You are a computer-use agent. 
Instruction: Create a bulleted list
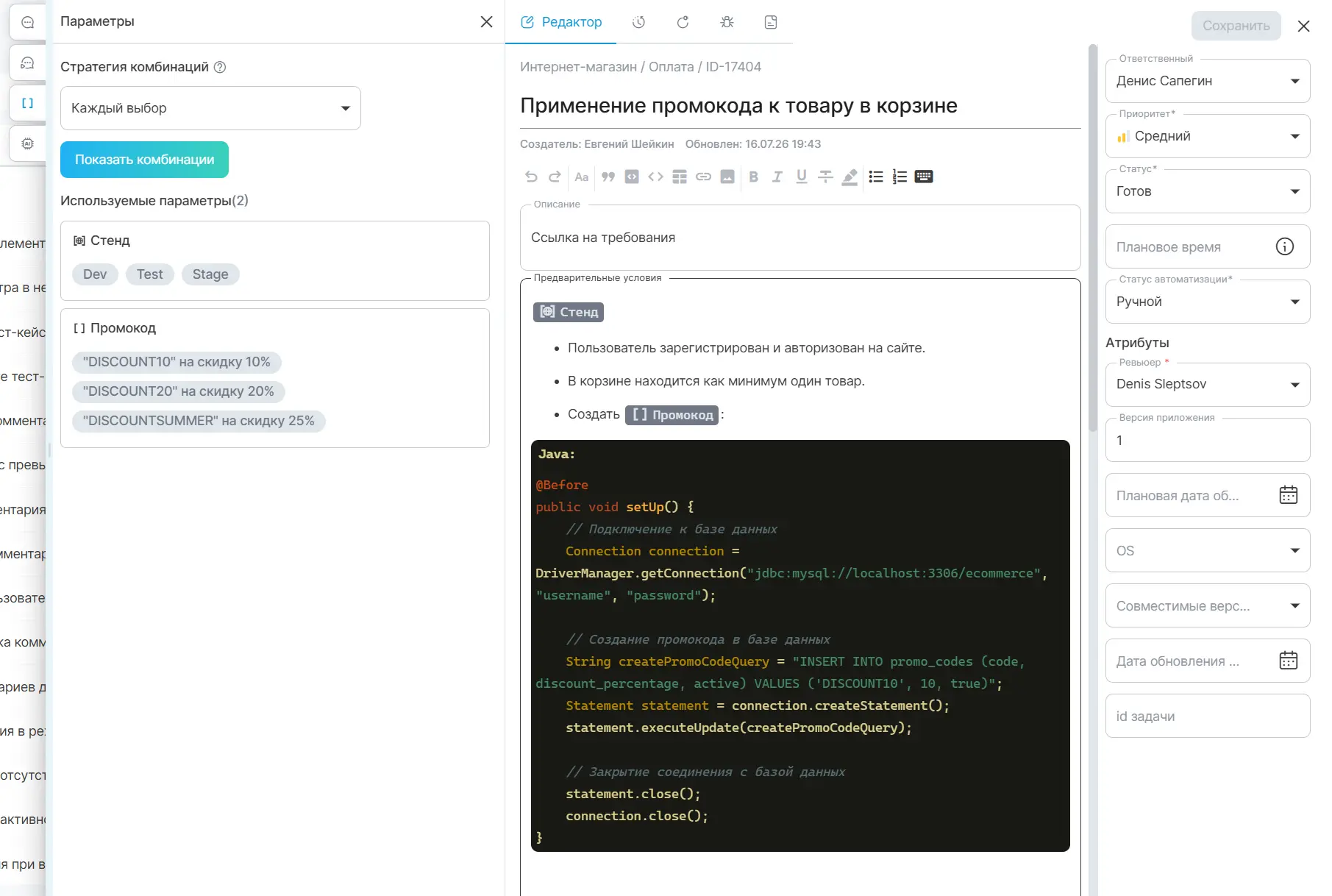pos(875,177)
